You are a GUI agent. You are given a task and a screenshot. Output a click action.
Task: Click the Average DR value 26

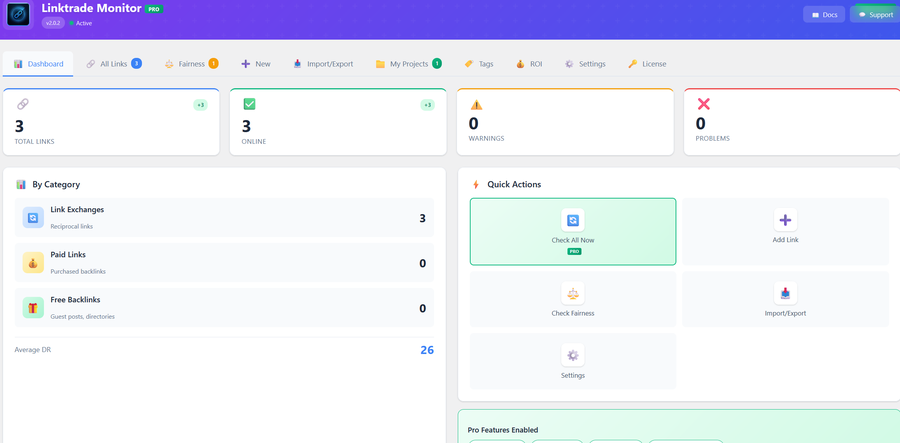click(x=427, y=350)
